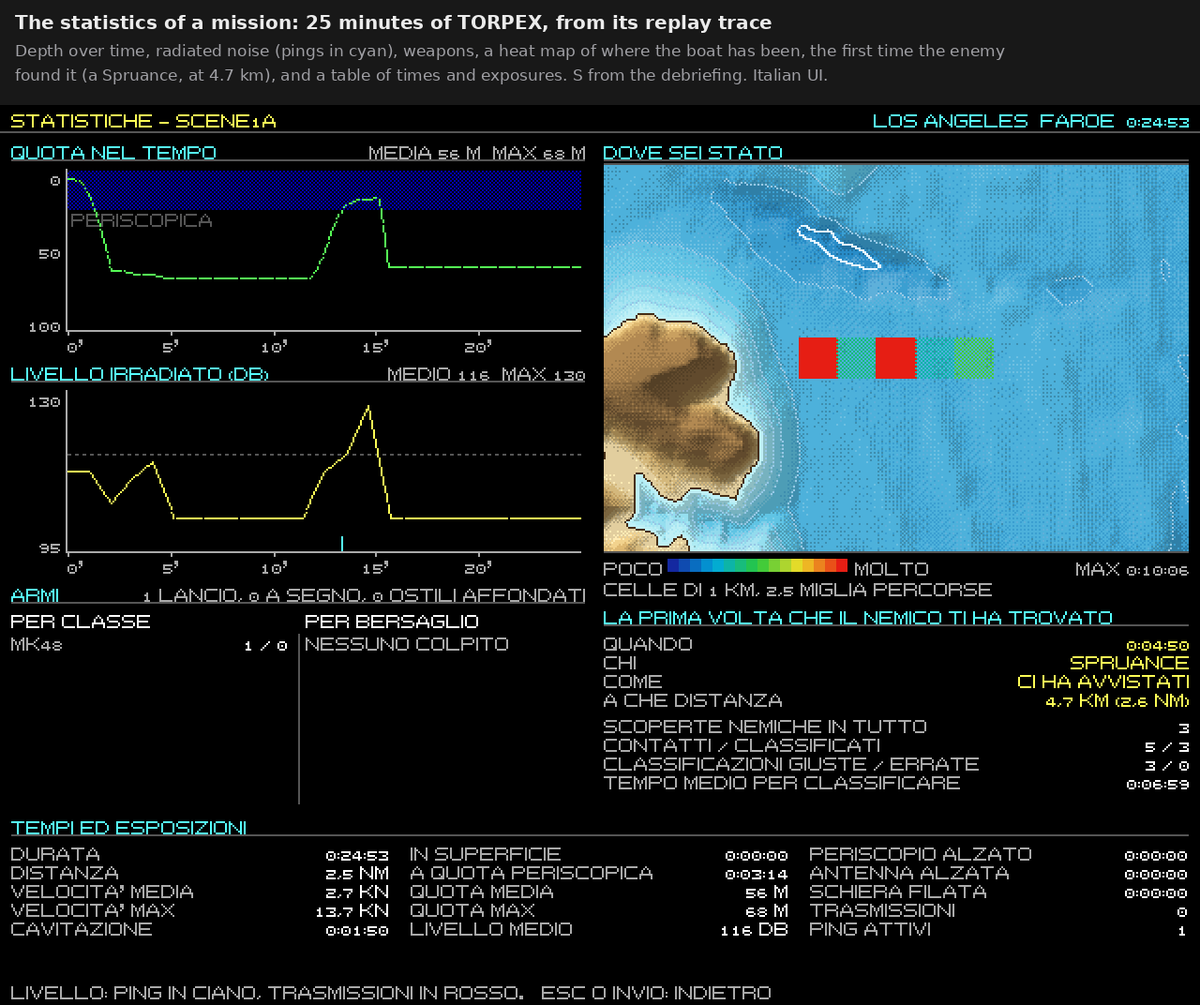The height and width of the screenshot is (1005, 1200).
Task: Click the CLASSIFICAZIONI GIUSTE / ERRATE row
Action: tap(896, 763)
